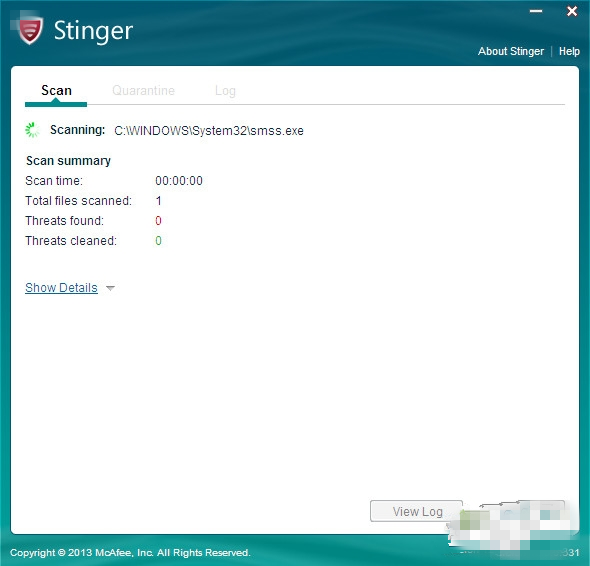The height and width of the screenshot is (566, 590).
Task: Go to the Log tab
Action: [225, 91]
